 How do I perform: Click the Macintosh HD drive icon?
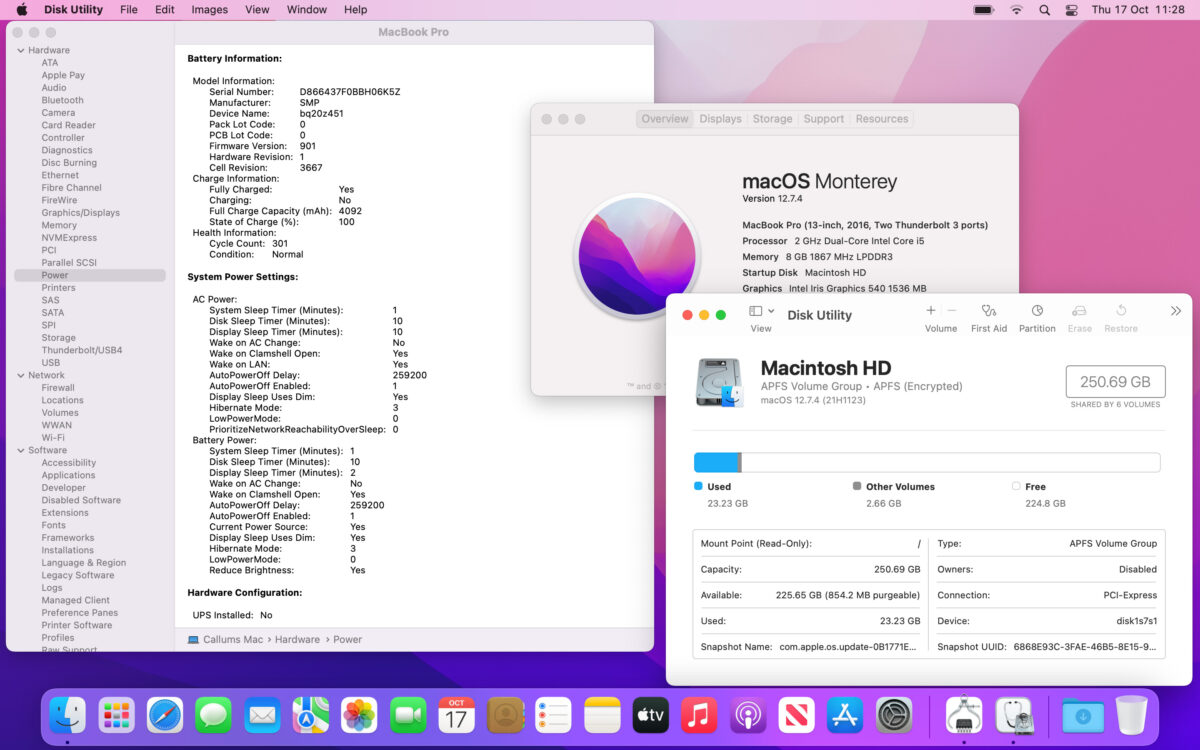pos(720,383)
